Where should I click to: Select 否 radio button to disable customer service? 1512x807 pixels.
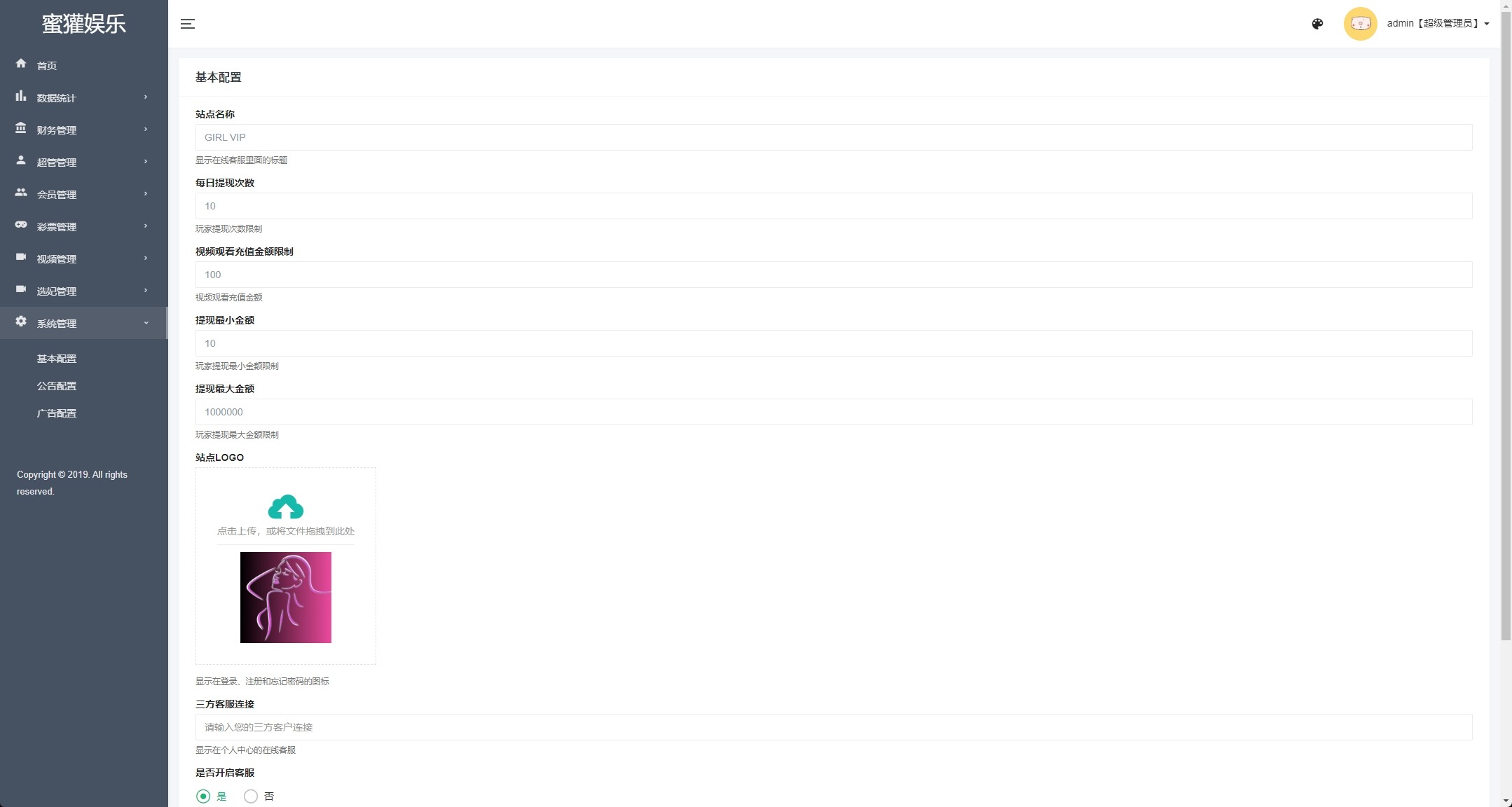coord(250,795)
